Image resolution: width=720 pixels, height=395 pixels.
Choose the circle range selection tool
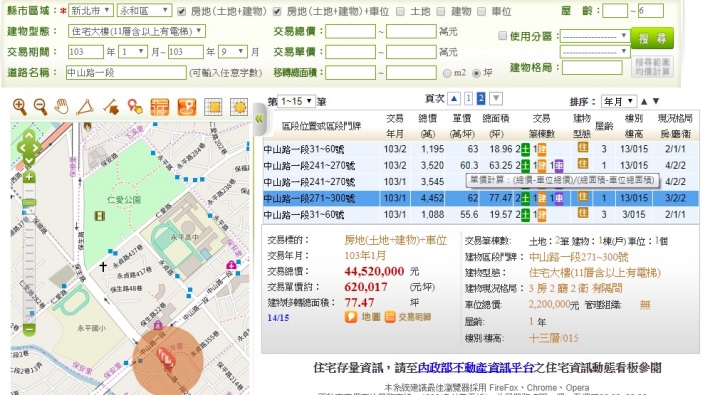239,107
